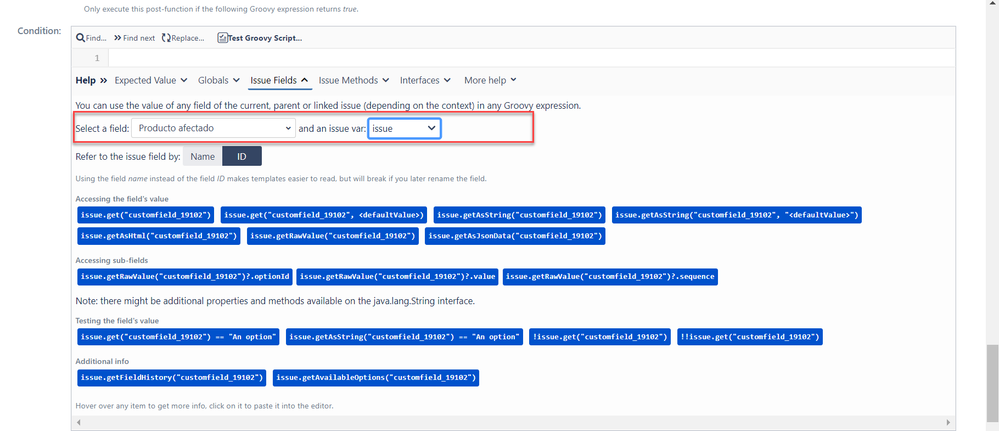Click the "Accessing the field's value" heading
The image size is (999, 431).
pyautogui.click(x=122, y=199)
